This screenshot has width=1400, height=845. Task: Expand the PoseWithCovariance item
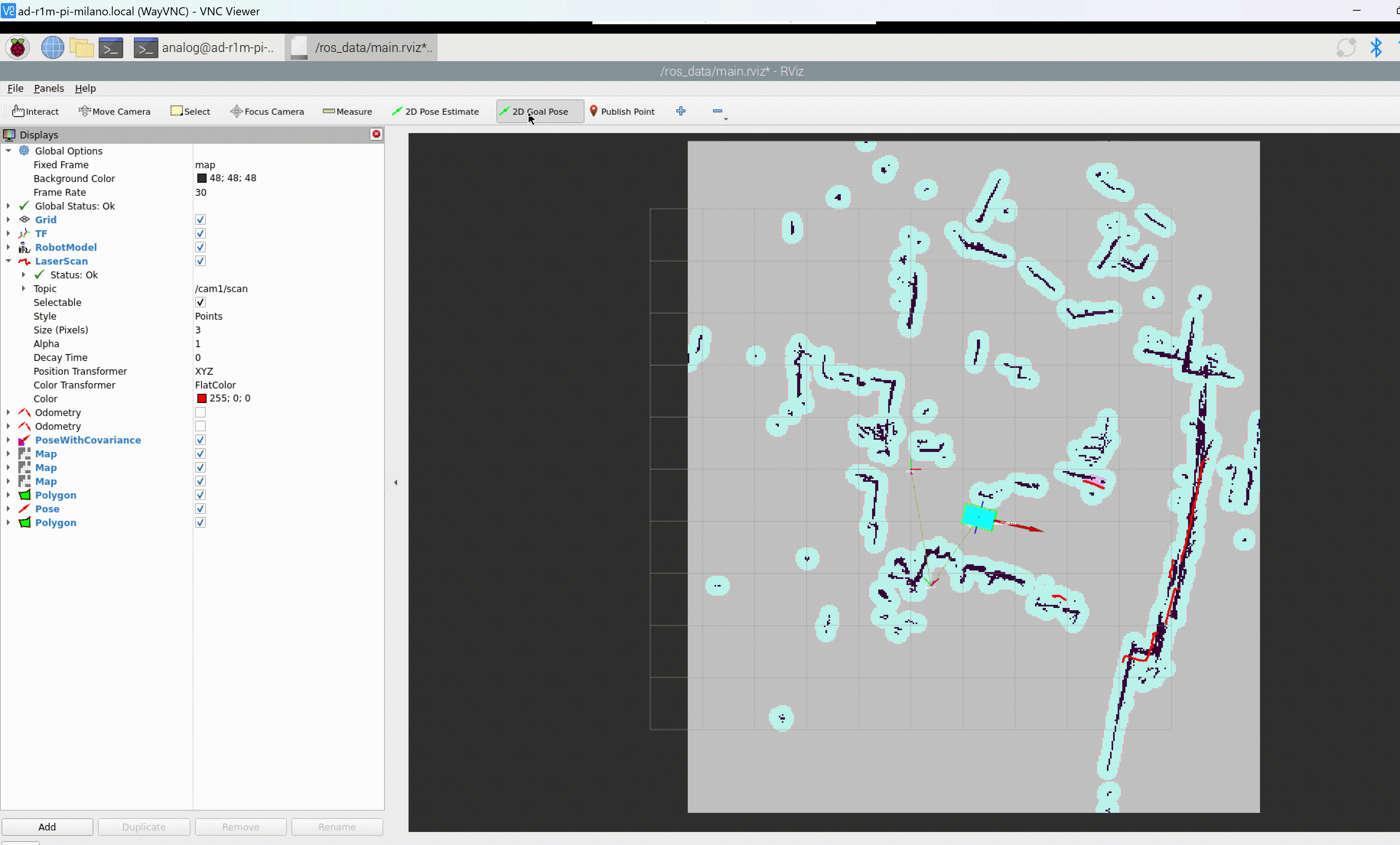point(8,440)
